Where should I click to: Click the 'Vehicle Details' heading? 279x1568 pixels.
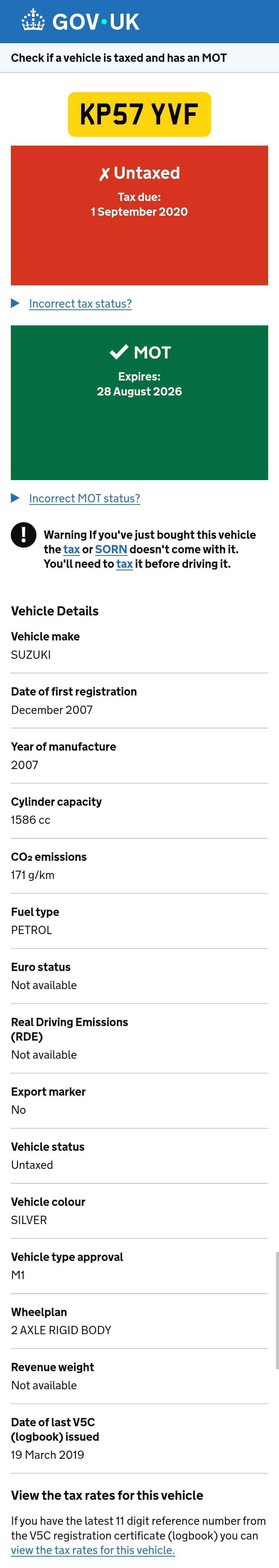click(x=55, y=611)
